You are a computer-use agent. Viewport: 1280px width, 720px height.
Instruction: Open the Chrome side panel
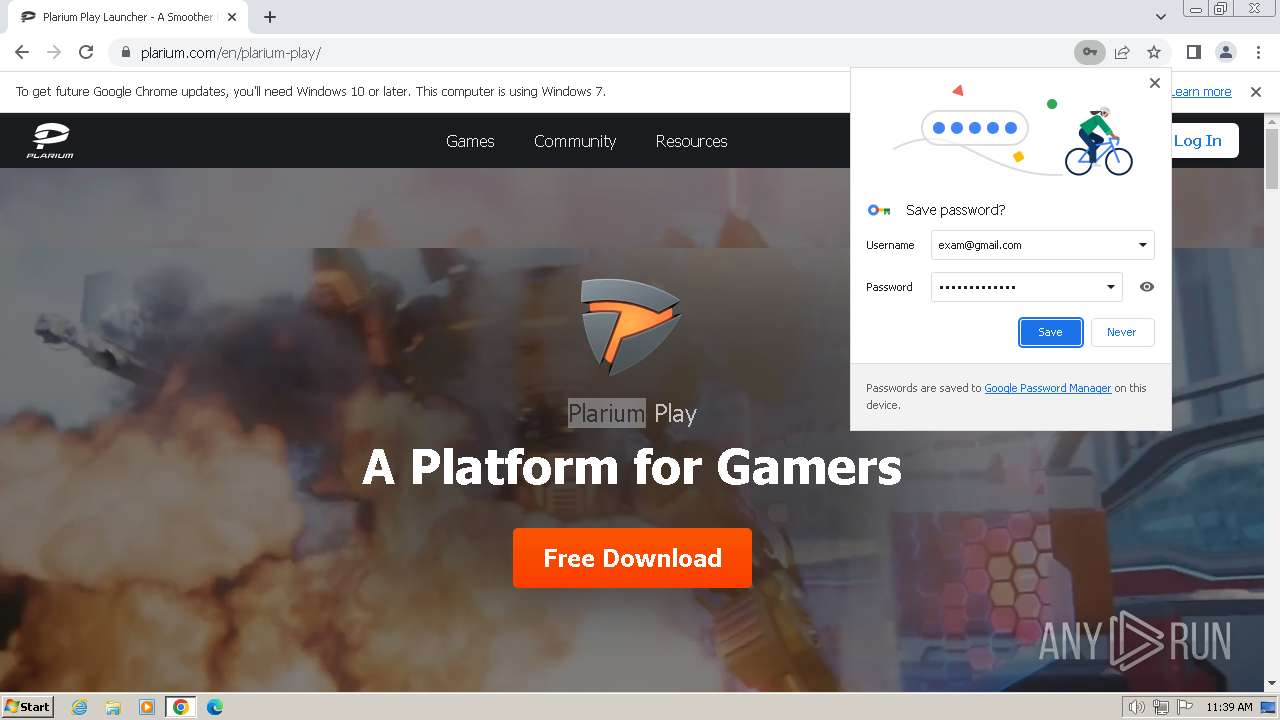pos(1193,52)
